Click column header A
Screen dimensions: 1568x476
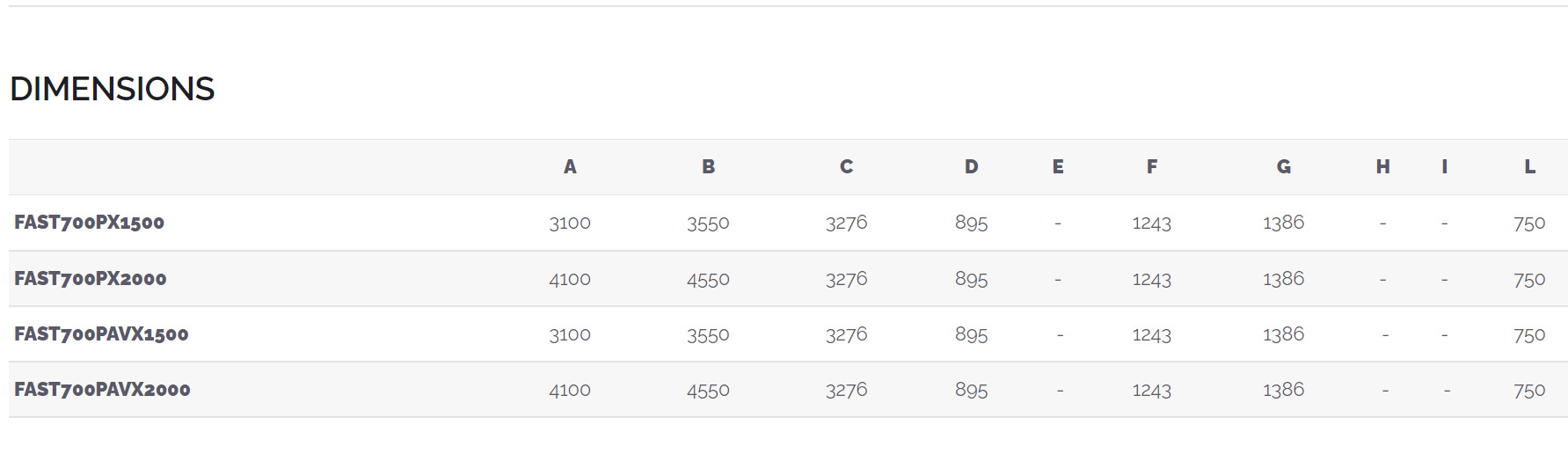[570, 167]
